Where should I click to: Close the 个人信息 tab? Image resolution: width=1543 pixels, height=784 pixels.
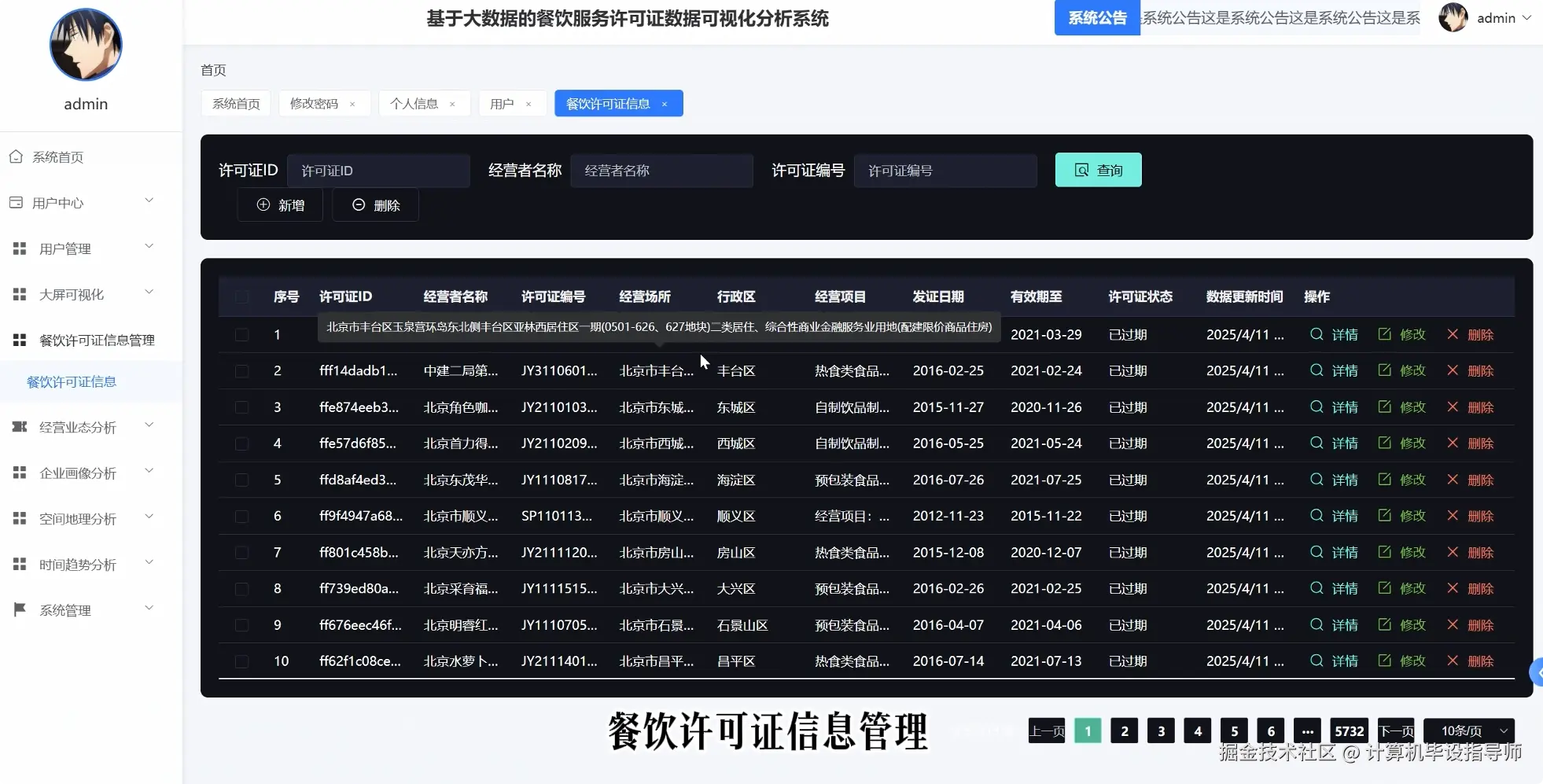pyautogui.click(x=452, y=104)
